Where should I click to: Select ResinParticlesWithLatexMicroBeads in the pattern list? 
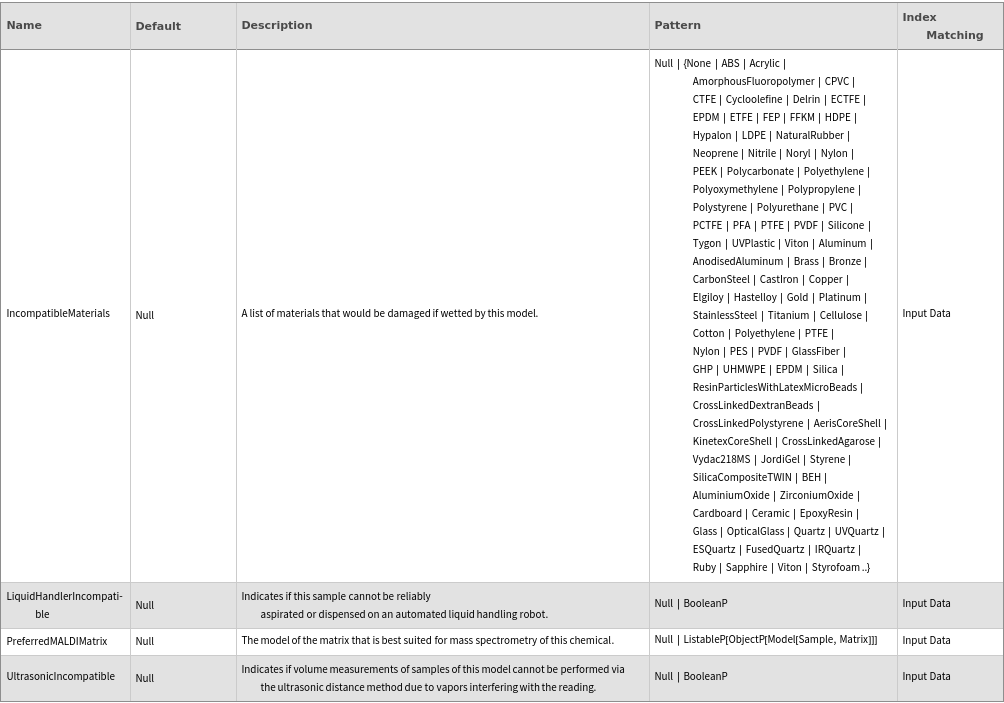[774, 388]
